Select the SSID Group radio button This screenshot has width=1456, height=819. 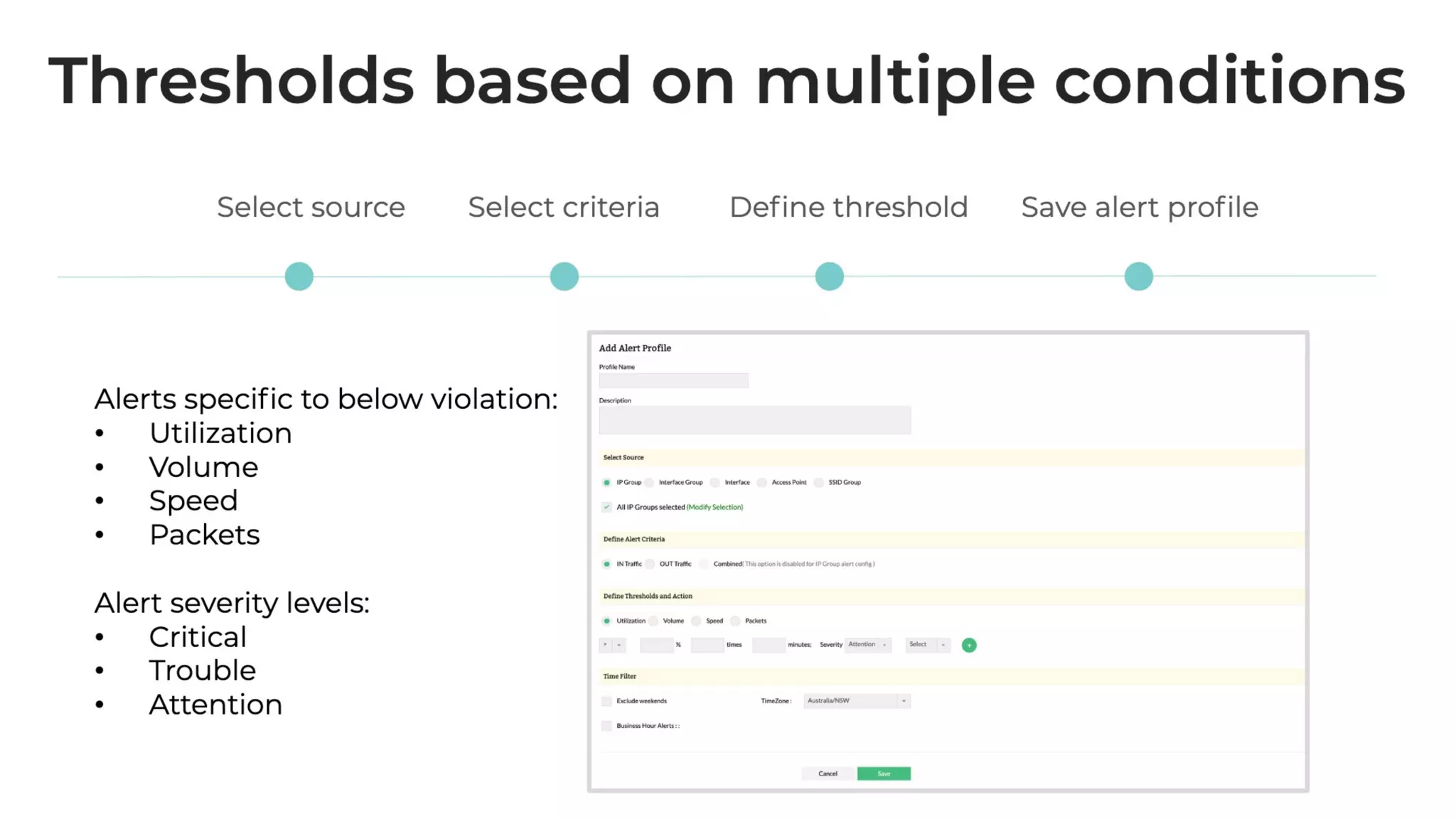pos(819,483)
